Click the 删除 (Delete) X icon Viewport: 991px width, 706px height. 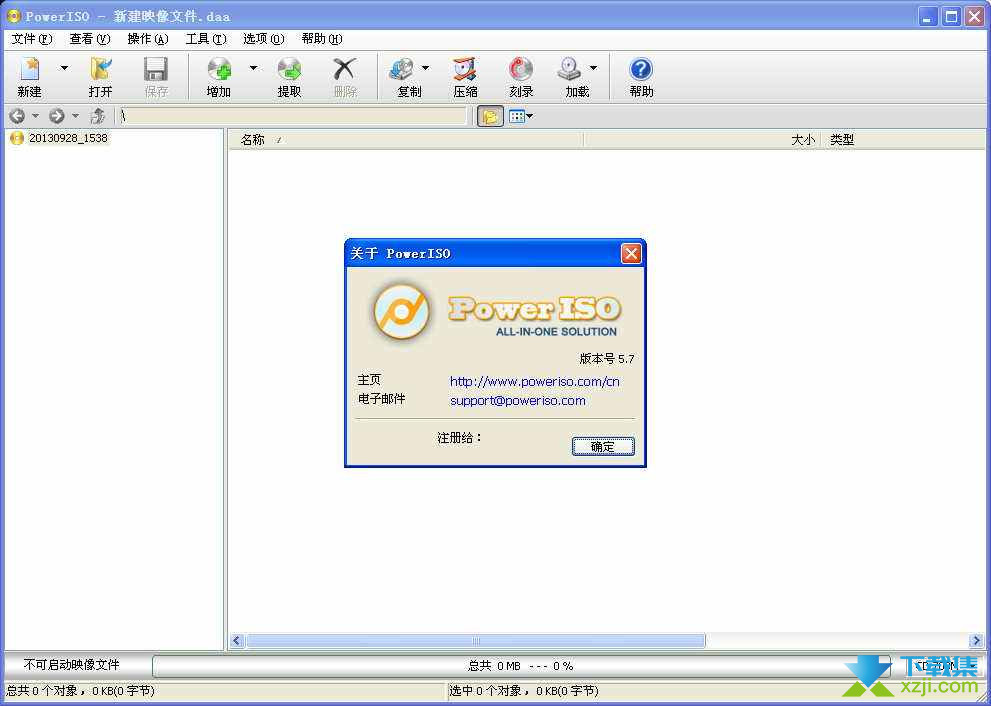345,70
